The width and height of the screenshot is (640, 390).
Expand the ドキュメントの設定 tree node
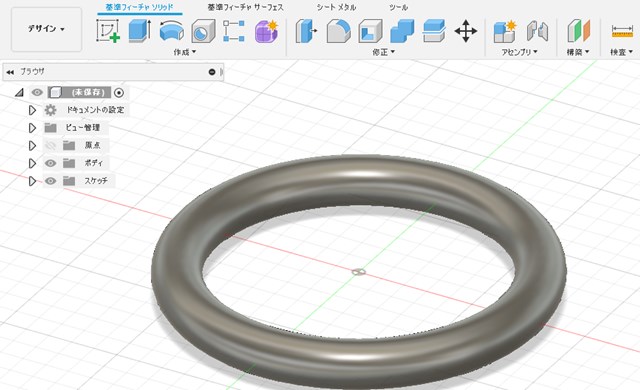[32, 110]
